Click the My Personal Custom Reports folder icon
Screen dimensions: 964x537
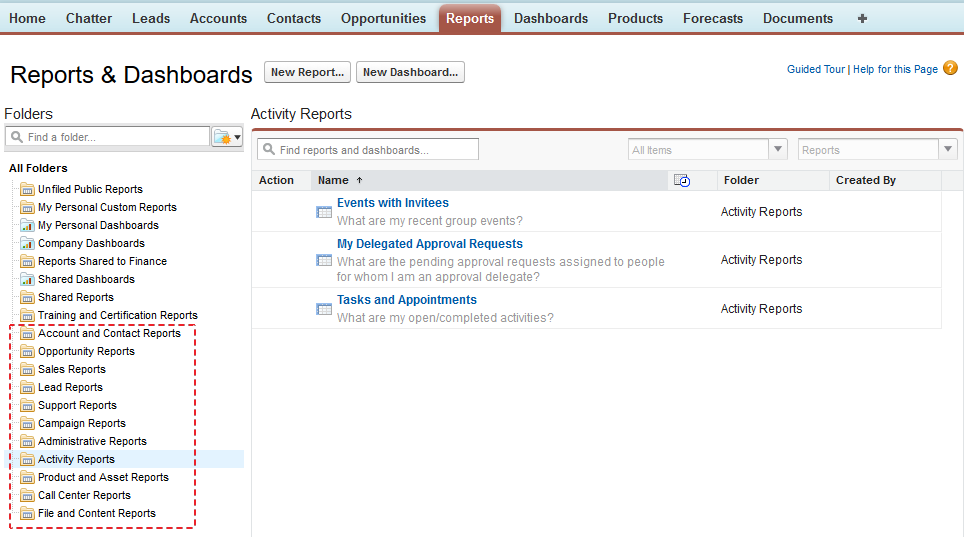[27, 207]
